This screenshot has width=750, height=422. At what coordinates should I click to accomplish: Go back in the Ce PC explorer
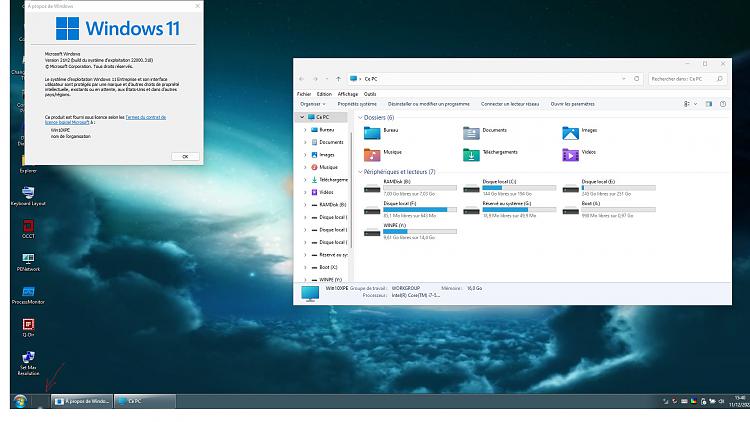click(x=301, y=79)
